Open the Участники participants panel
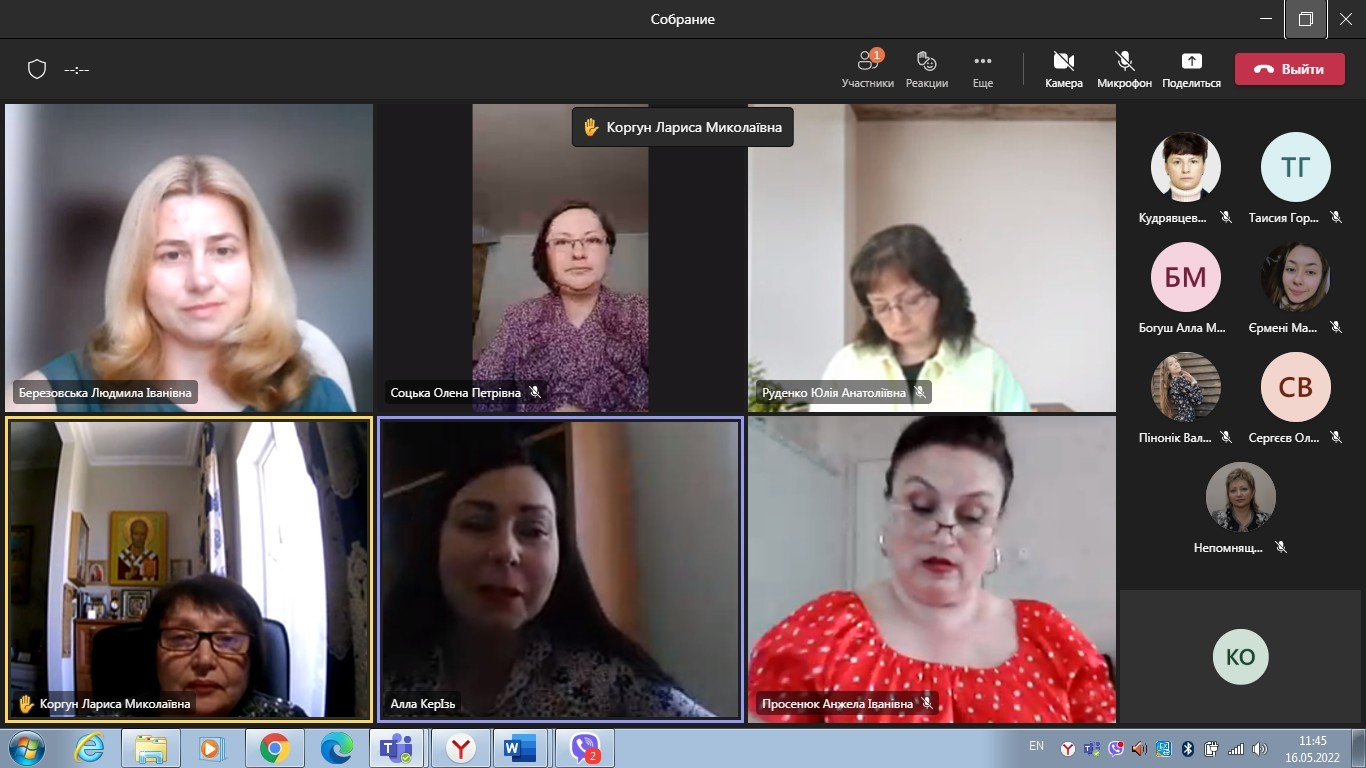Screen dimensions: 1366x768 (x=867, y=69)
